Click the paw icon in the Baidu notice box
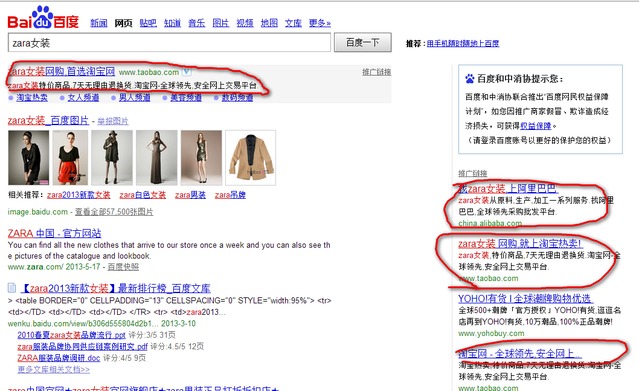The image size is (639, 391). coord(470,79)
